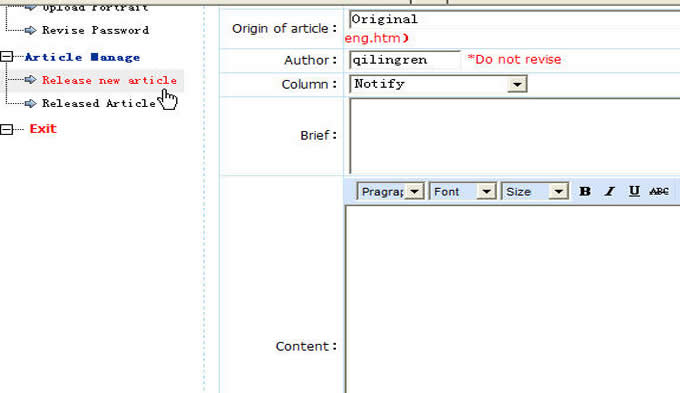Focus the Origin of article field

(514, 20)
